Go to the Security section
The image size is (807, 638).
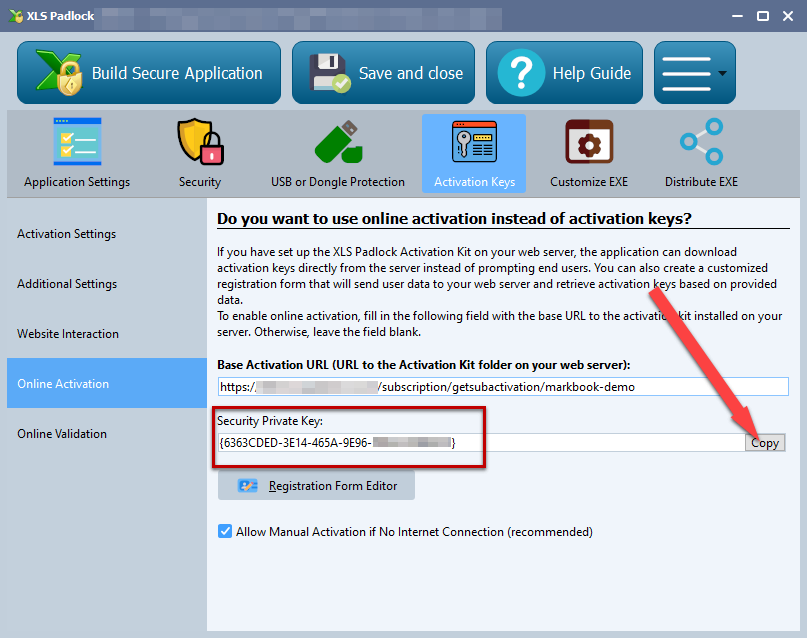pos(200,154)
